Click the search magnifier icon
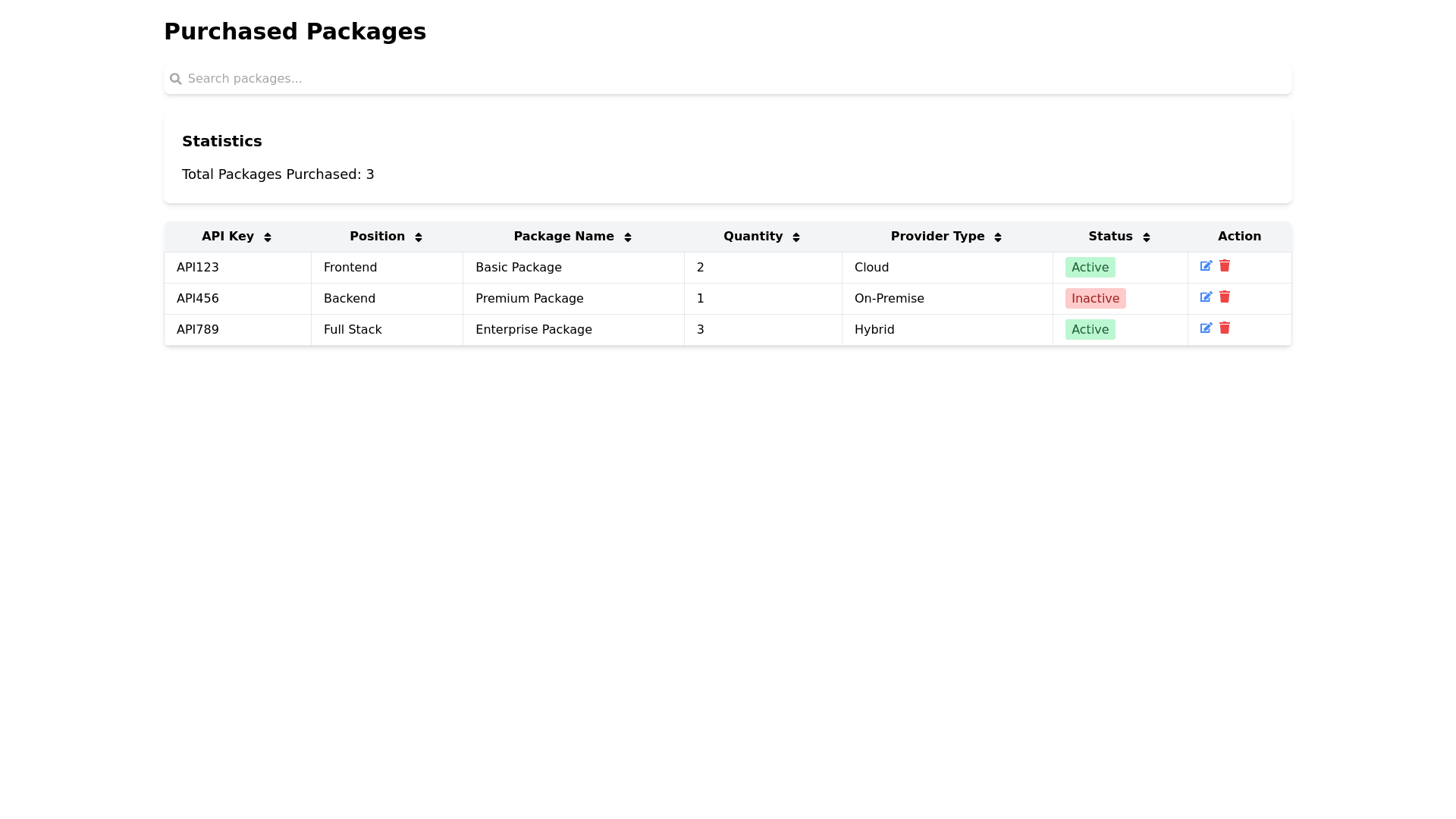Viewport: 1456px width, 819px height. [x=175, y=78]
